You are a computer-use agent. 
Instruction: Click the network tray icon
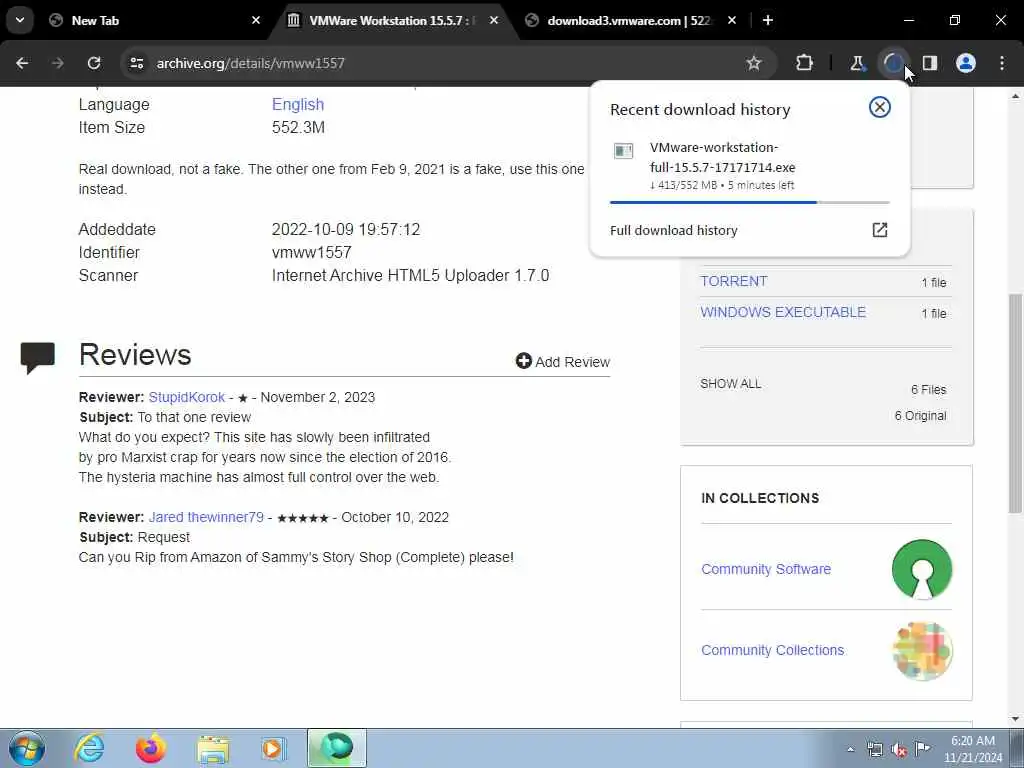pos(874,749)
